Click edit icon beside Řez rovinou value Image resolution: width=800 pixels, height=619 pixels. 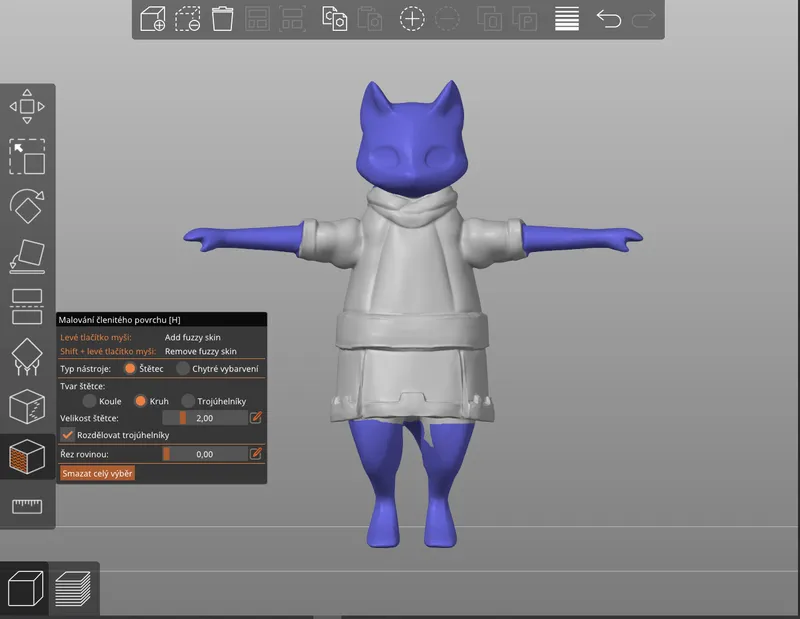(256, 454)
